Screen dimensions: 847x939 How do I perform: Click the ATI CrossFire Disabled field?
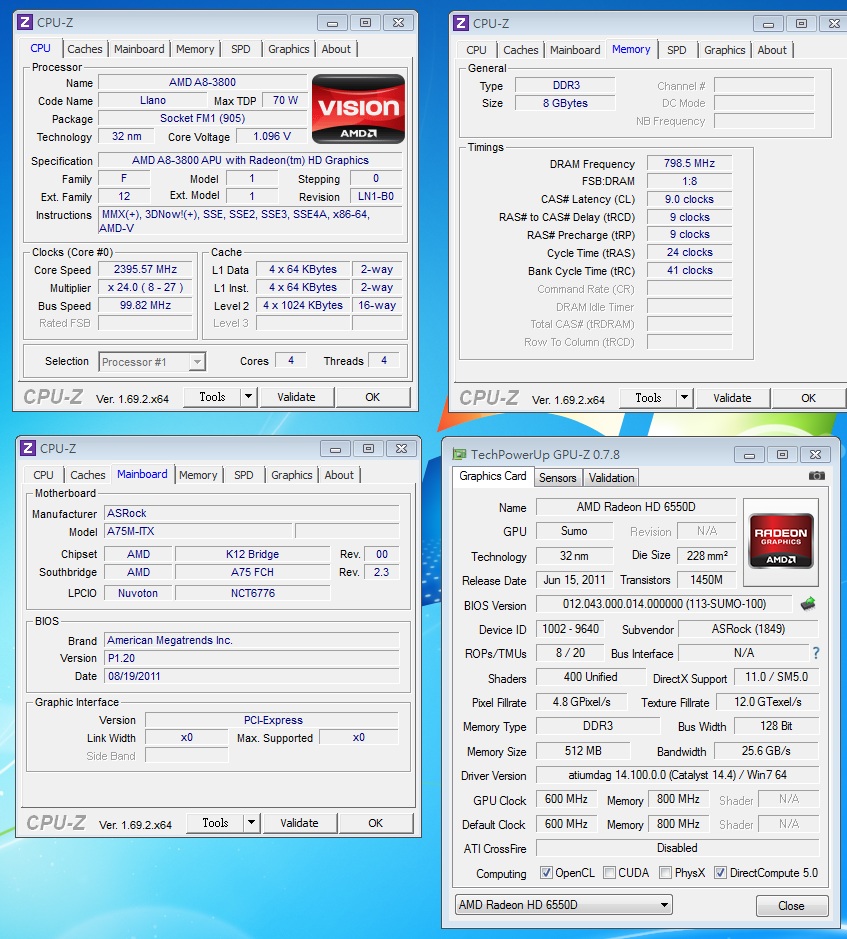677,848
